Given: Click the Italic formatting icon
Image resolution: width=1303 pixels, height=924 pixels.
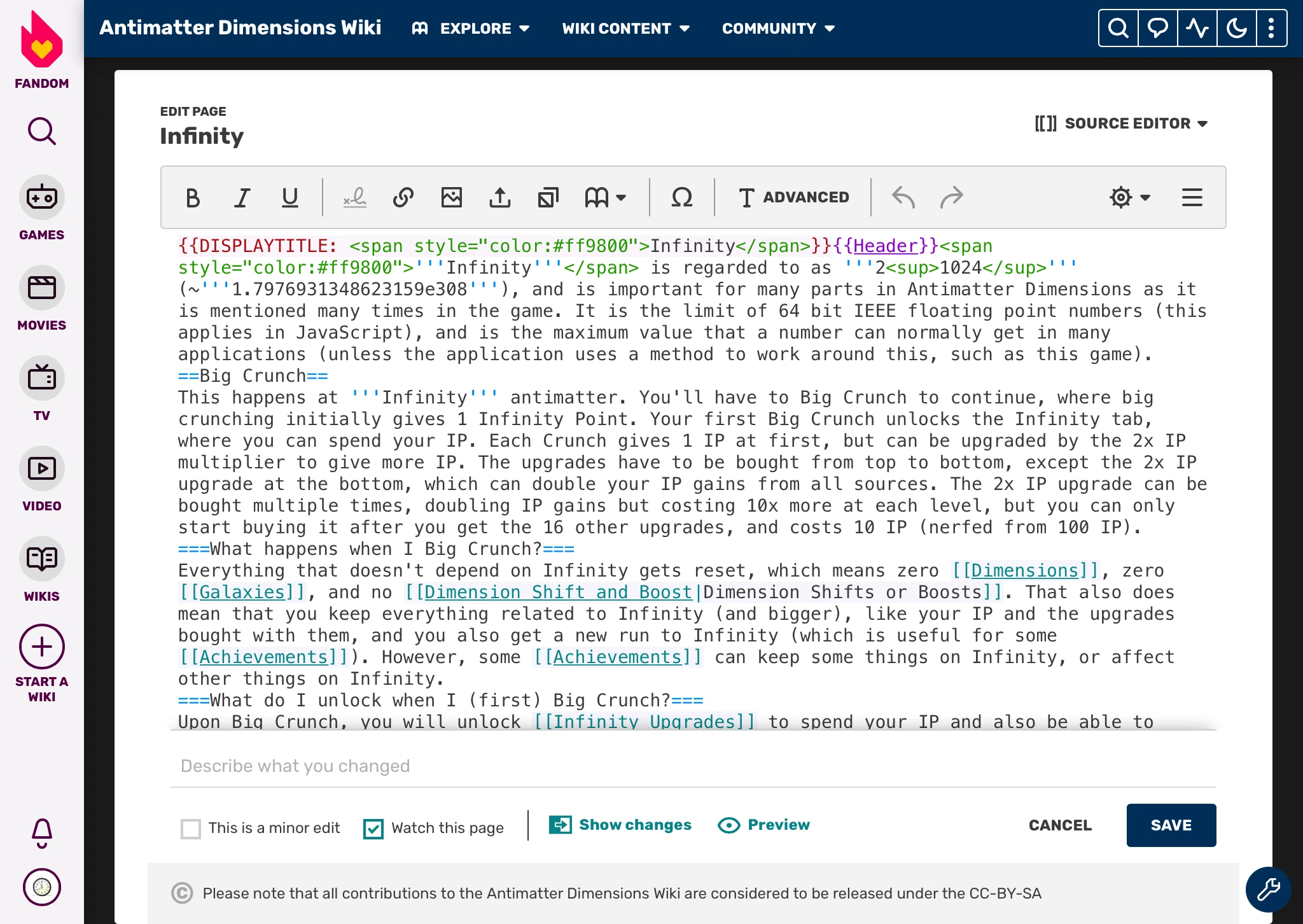Looking at the screenshot, I should (x=242, y=198).
